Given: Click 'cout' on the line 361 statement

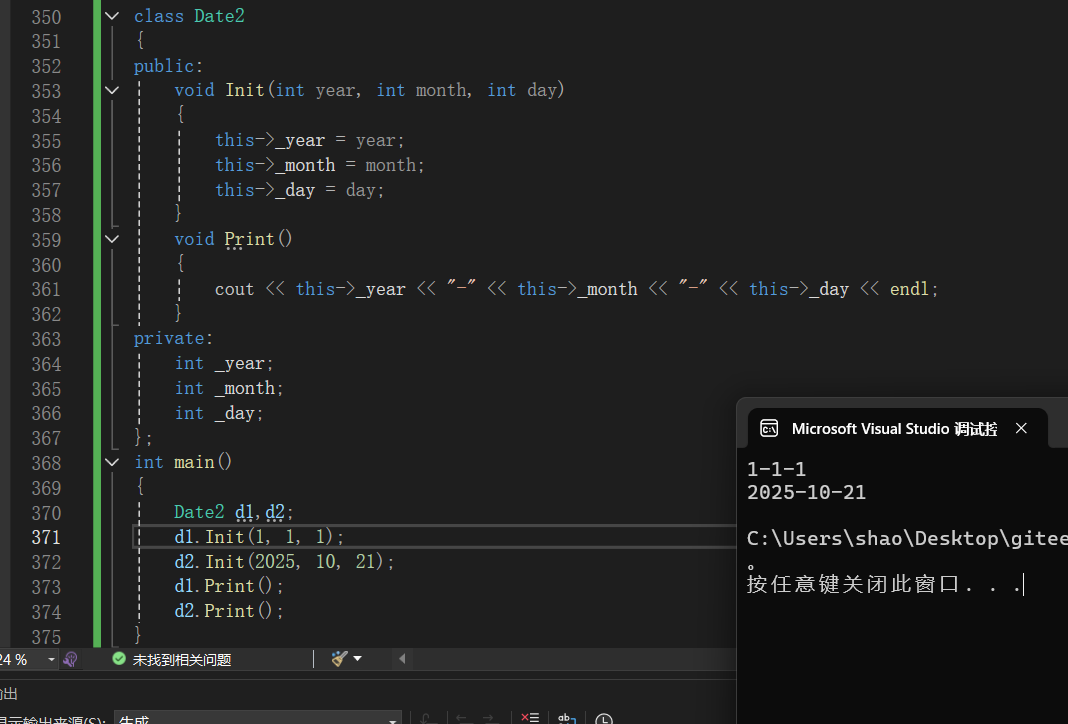Looking at the screenshot, I should (234, 289).
